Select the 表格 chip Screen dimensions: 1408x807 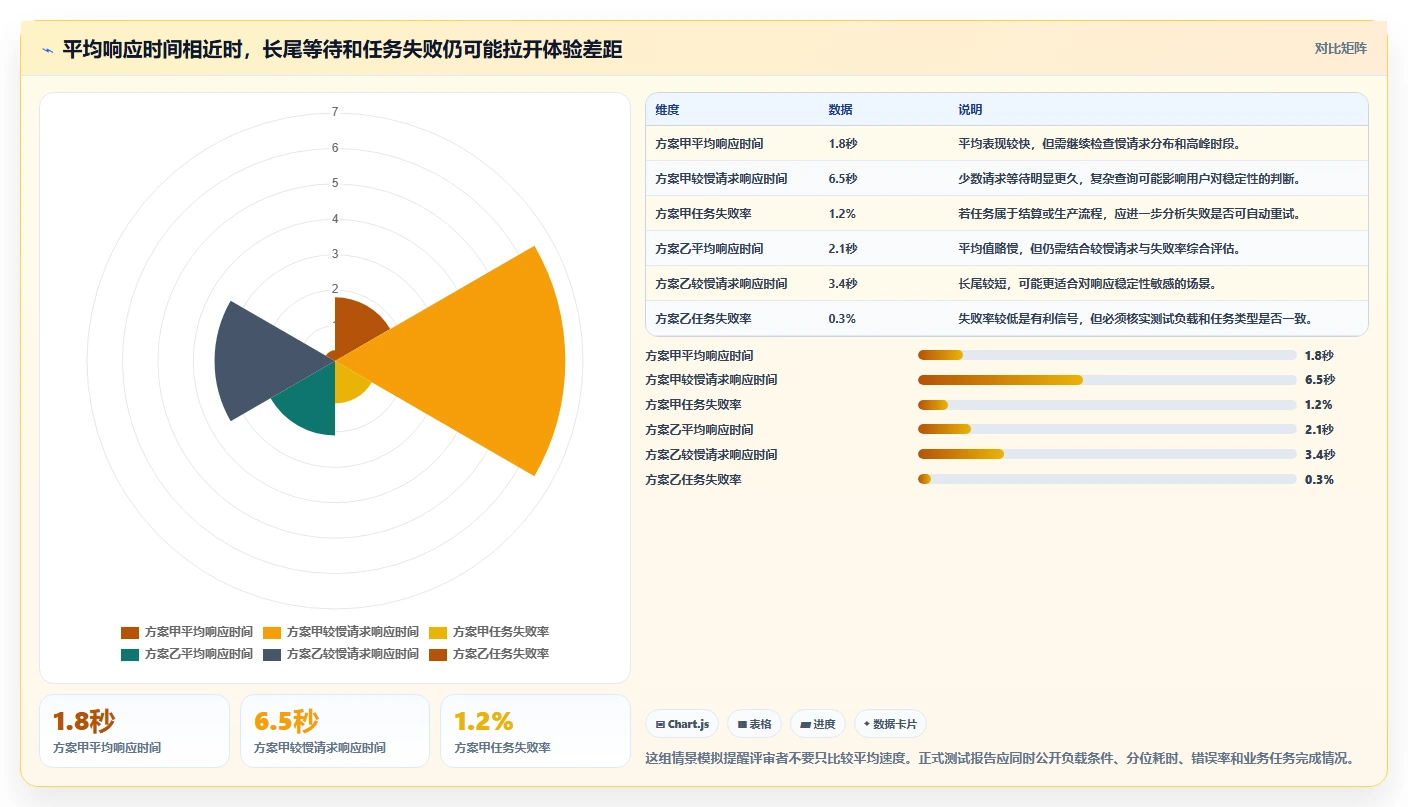tap(754, 724)
